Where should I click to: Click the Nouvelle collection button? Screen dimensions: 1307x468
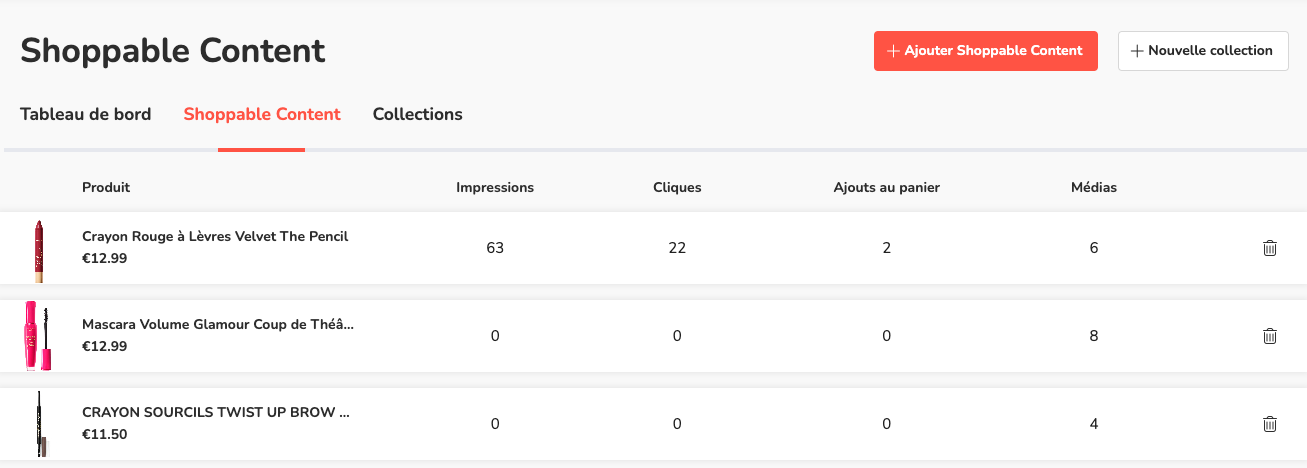pos(1202,51)
